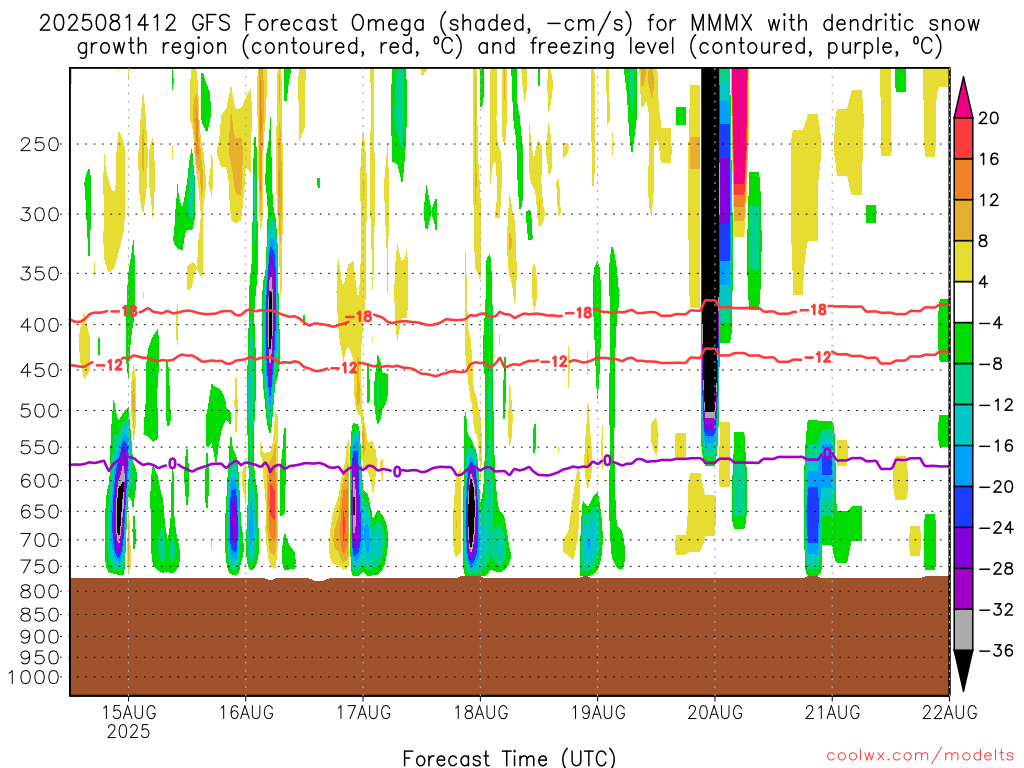Click the orange color bar segment between 12 and 16
The image size is (1024, 768).
tap(963, 180)
